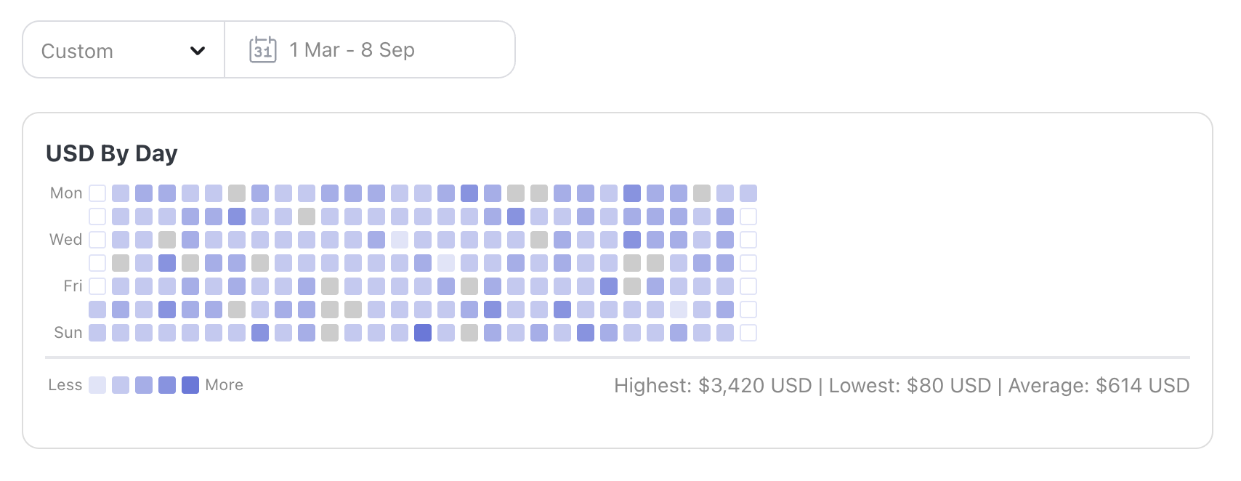Screen dimensions: 1241x481
Task: Click the fourth legend swatch from Less
Action: (x=167, y=385)
